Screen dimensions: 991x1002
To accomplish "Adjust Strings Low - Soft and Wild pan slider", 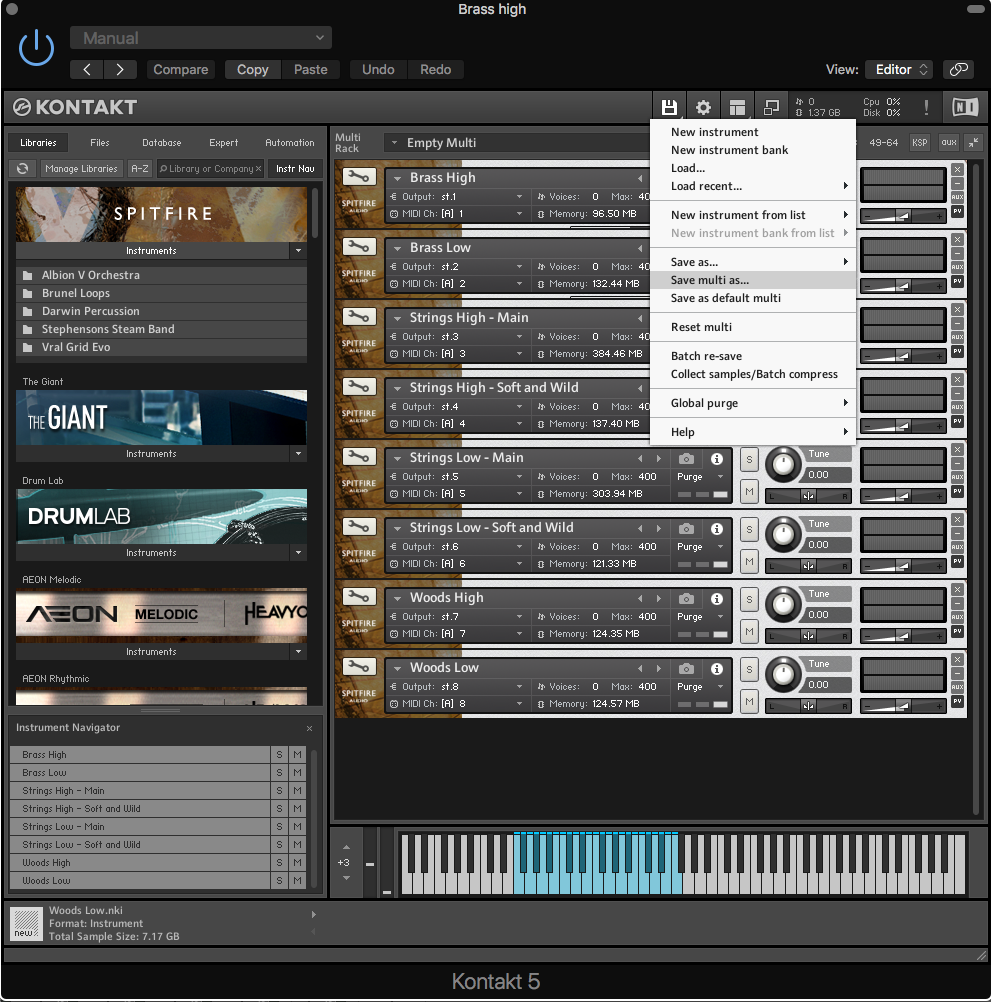I will click(x=808, y=566).
